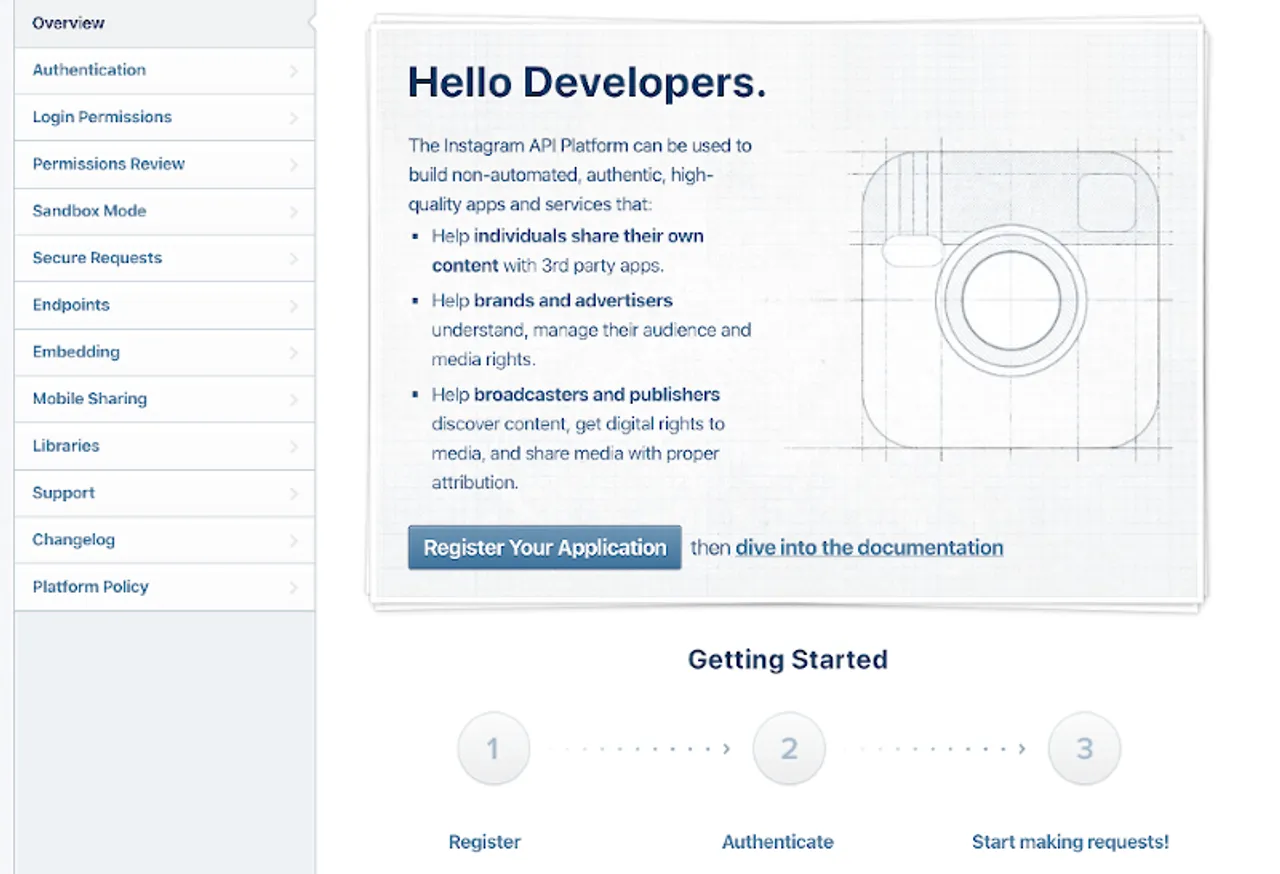
Task: Open the Authentication section
Action: 89,70
